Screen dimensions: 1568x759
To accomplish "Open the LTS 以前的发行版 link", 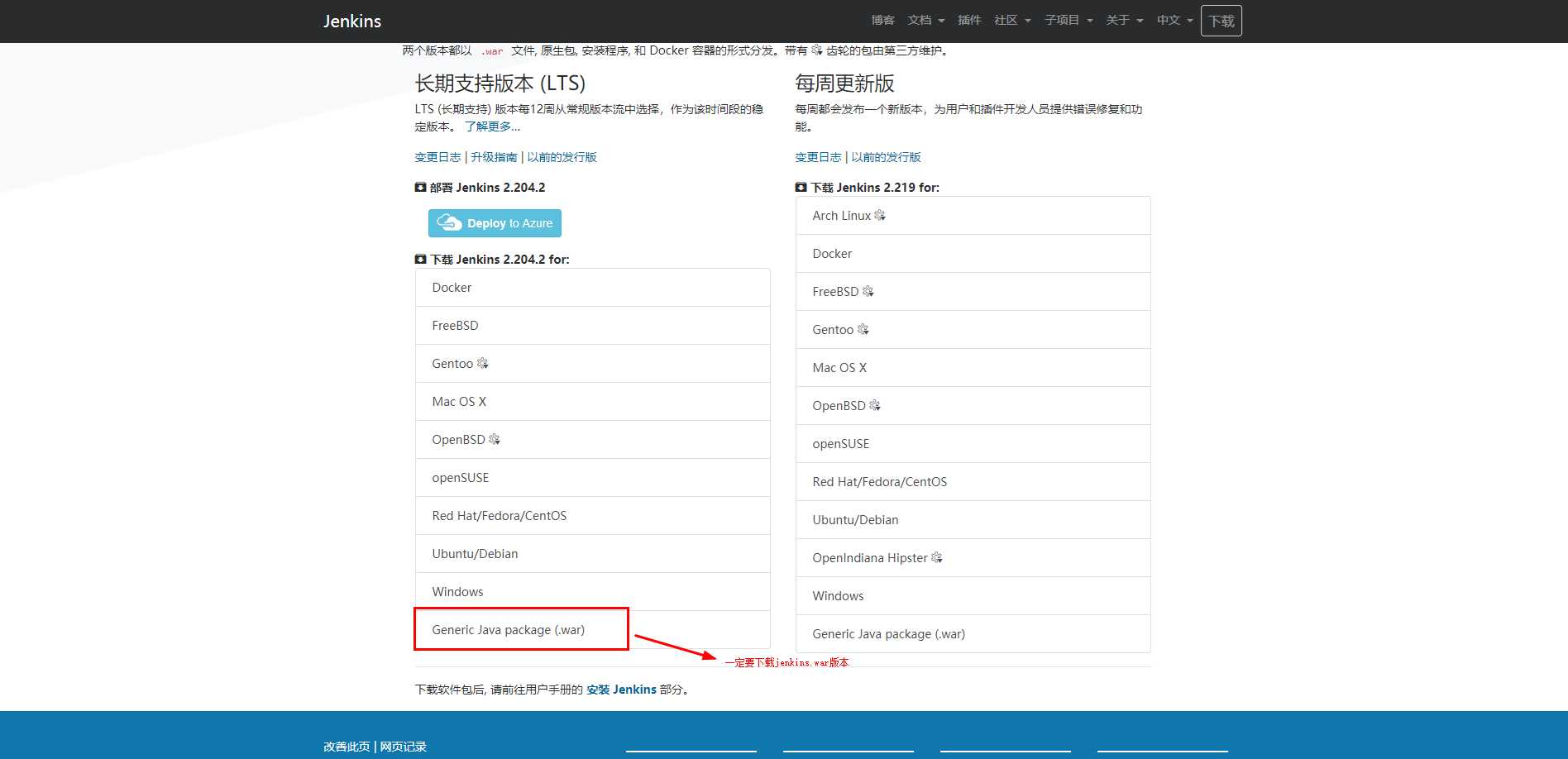I will [x=562, y=157].
